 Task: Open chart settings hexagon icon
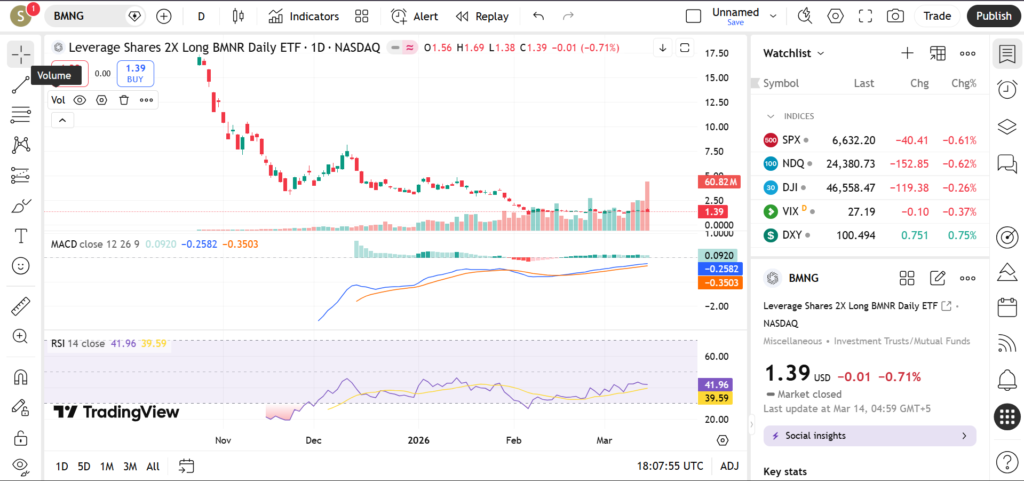[x=836, y=16]
